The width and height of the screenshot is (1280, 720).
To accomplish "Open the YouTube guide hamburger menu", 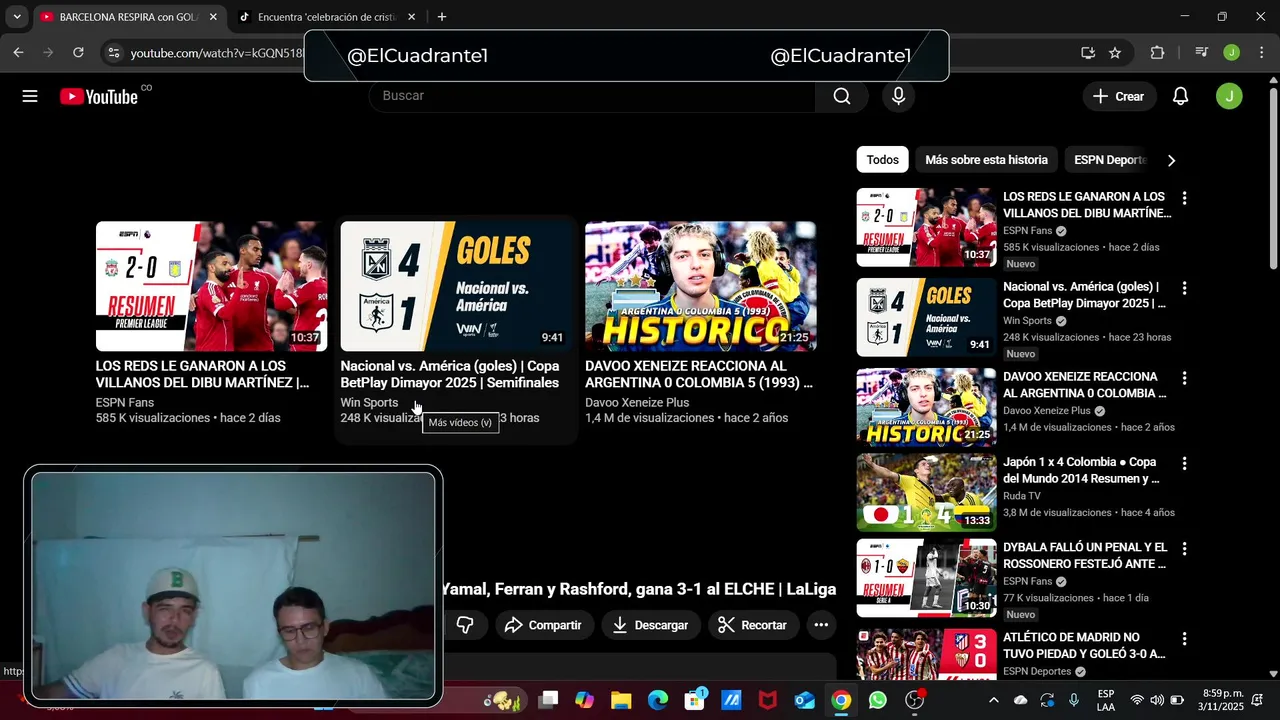I will tap(30, 96).
